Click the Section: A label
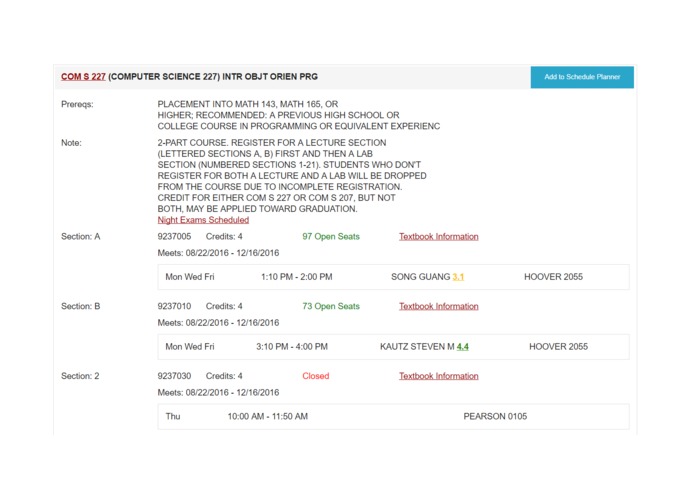695x494 pixels. click(81, 237)
